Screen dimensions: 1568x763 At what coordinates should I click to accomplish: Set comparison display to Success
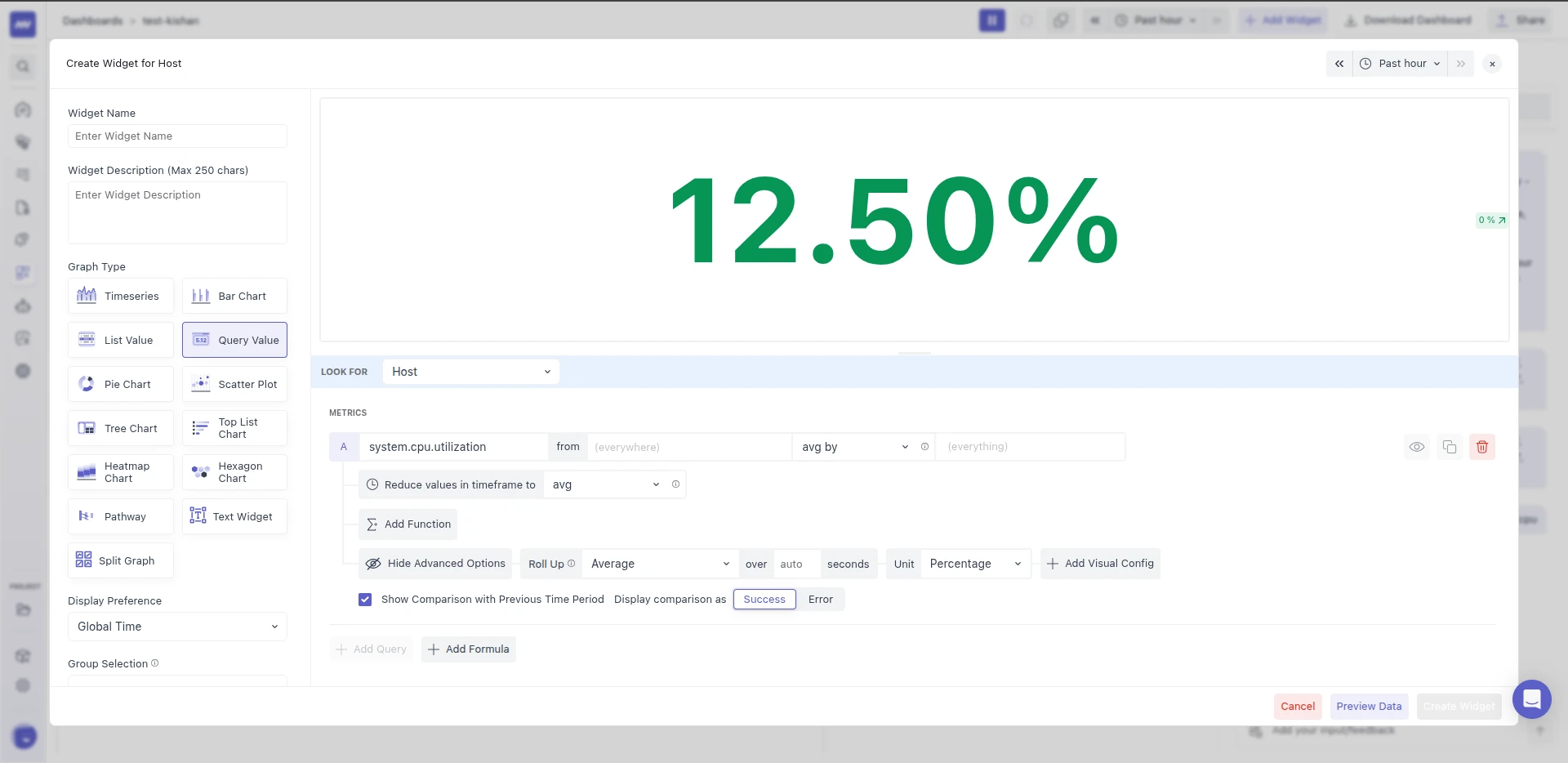[x=764, y=600]
